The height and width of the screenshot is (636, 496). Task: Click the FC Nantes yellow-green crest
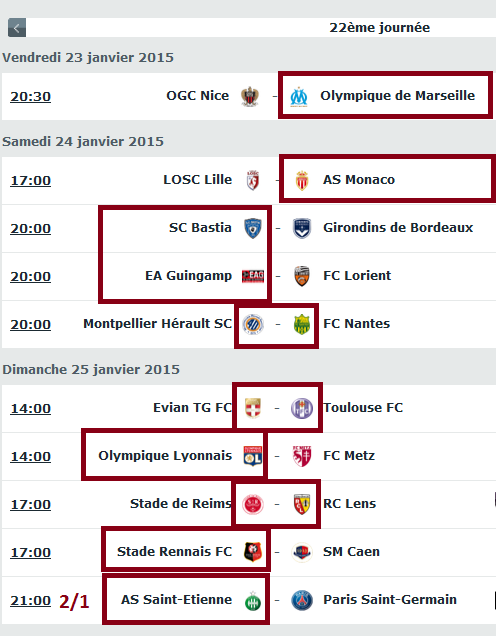pos(302,324)
